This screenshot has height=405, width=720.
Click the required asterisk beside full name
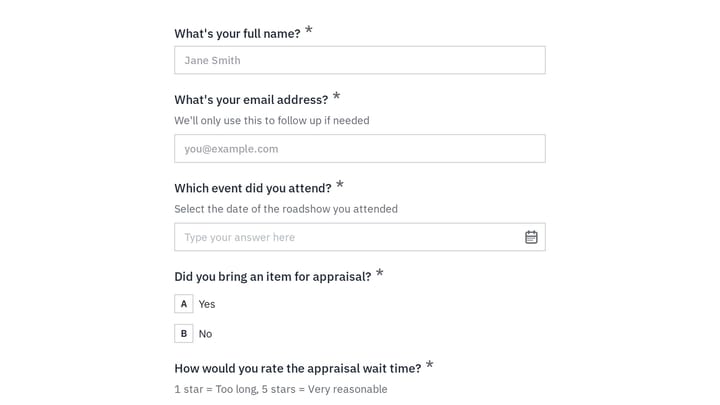pos(309,30)
